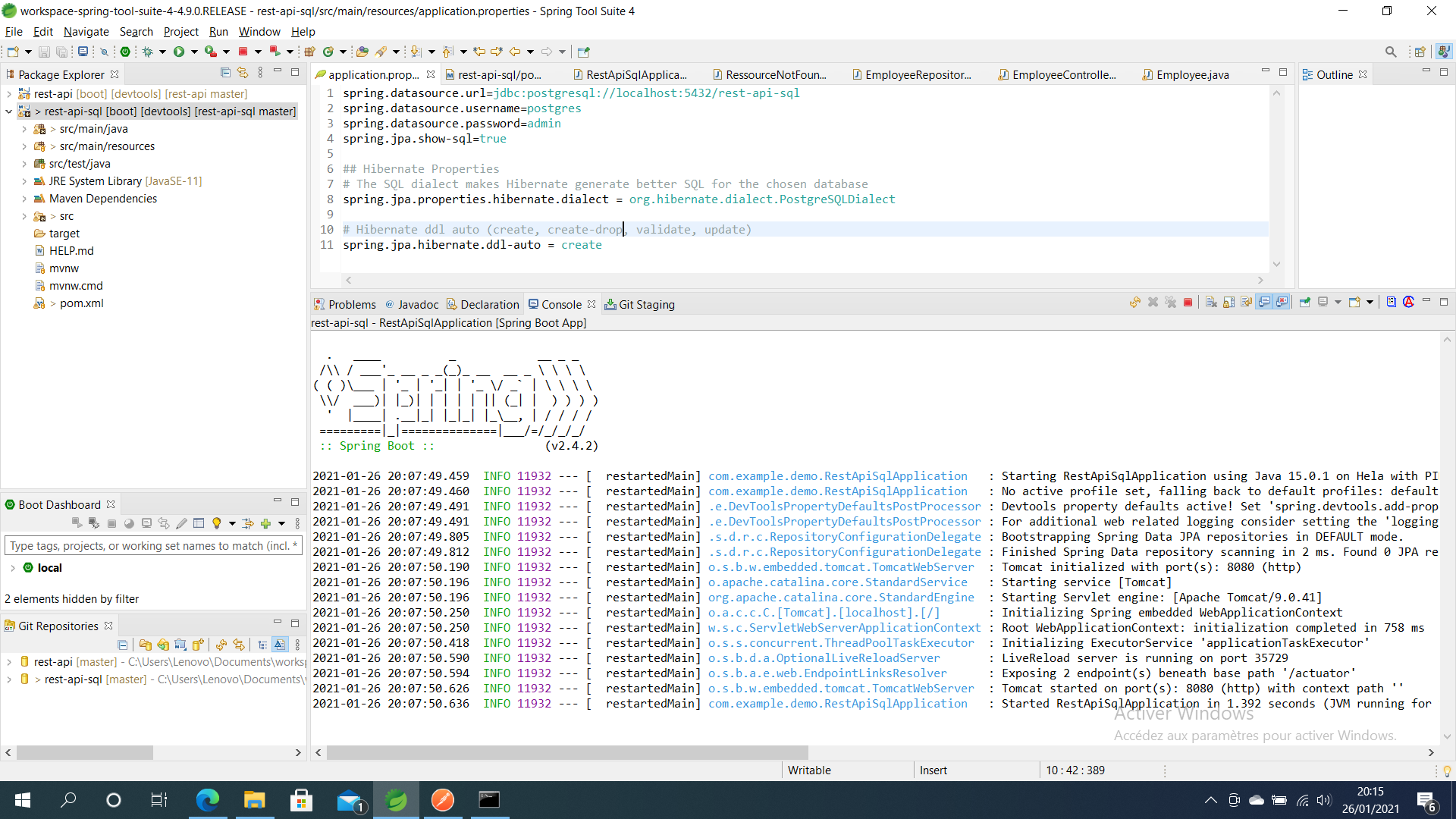Collapse the rest-api-sql project node

click(x=9, y=111)
